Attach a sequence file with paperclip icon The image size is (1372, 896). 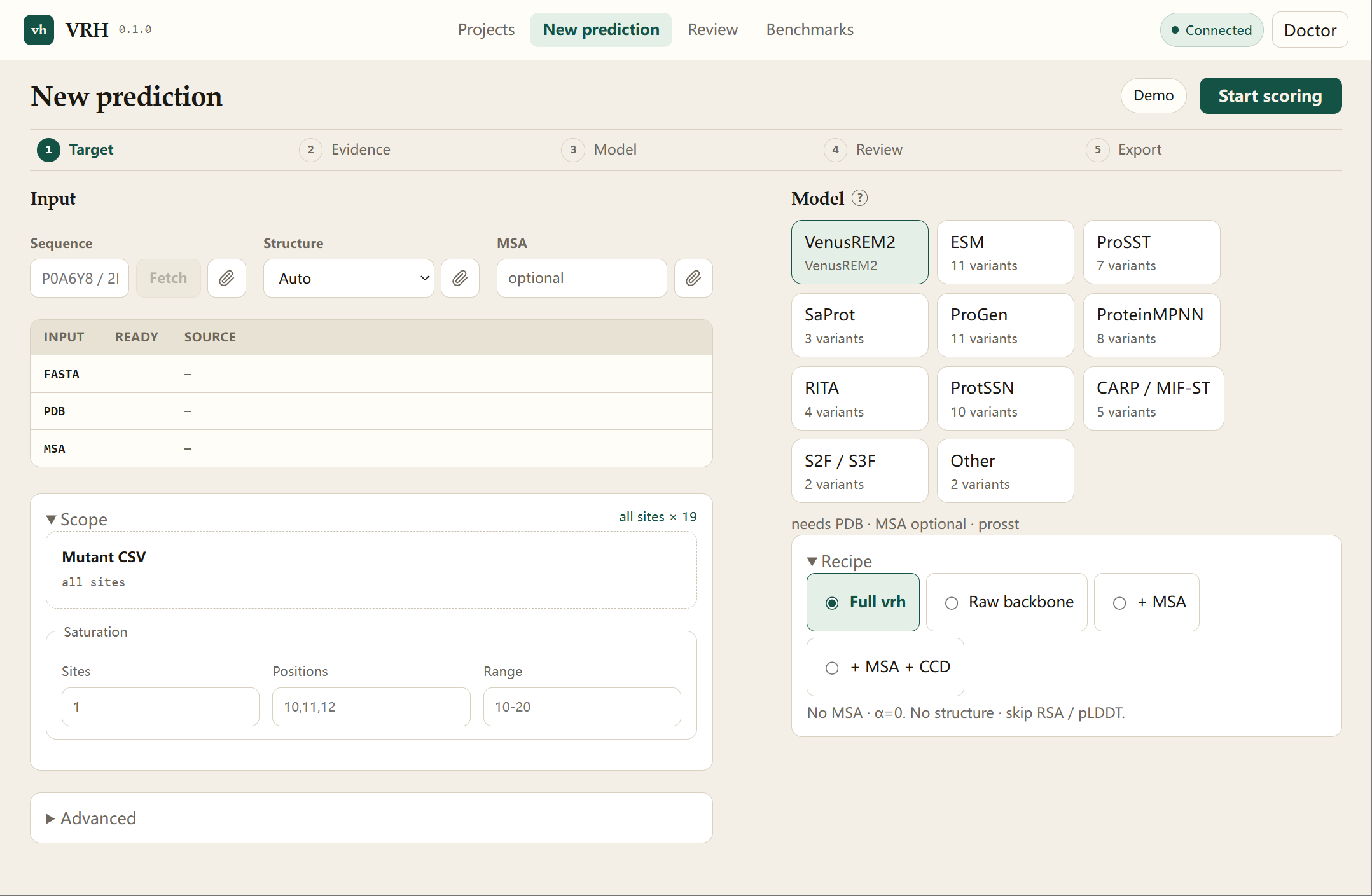click(x=226, y=278)
